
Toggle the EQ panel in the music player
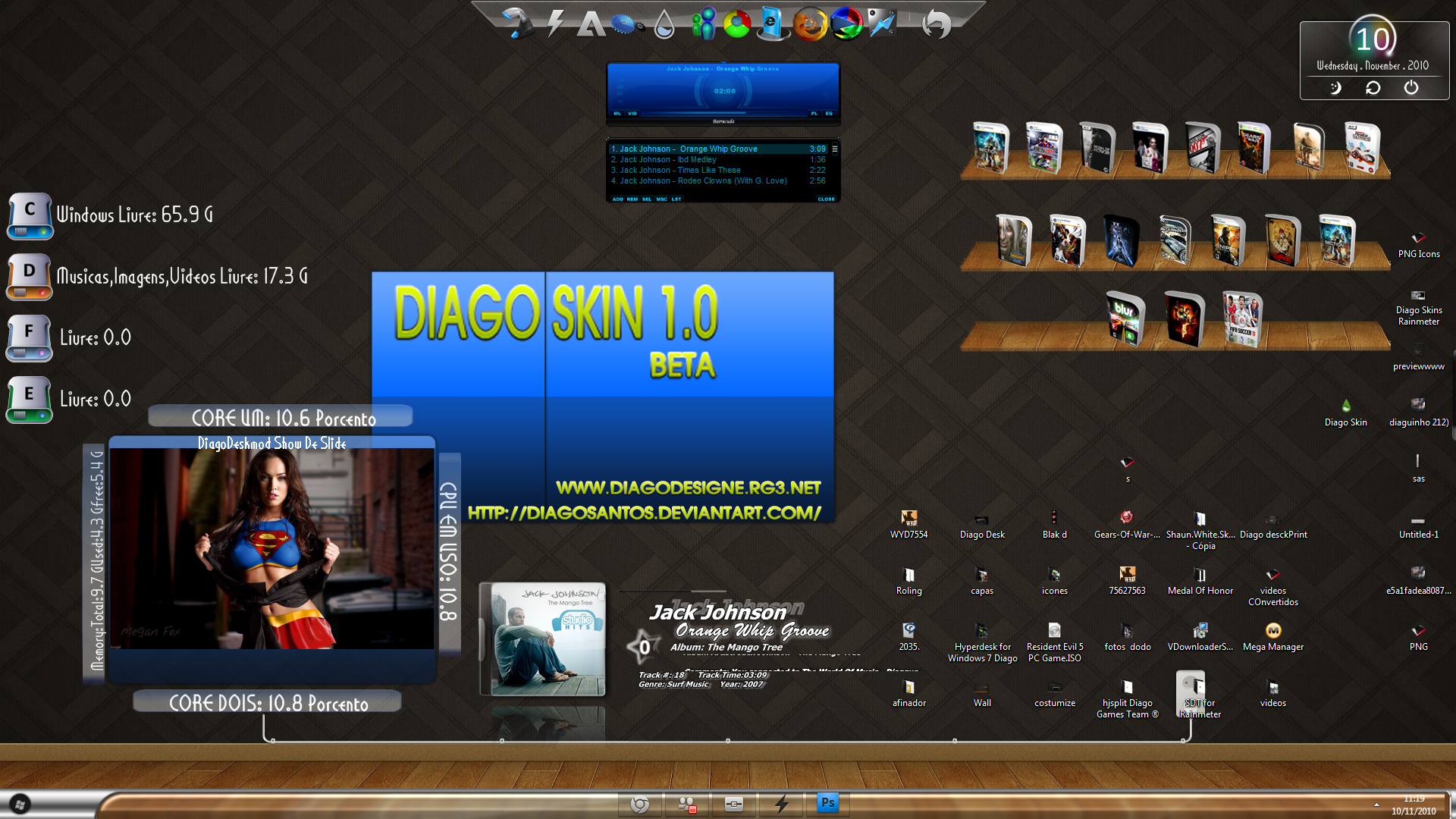(x=829, y=113)
